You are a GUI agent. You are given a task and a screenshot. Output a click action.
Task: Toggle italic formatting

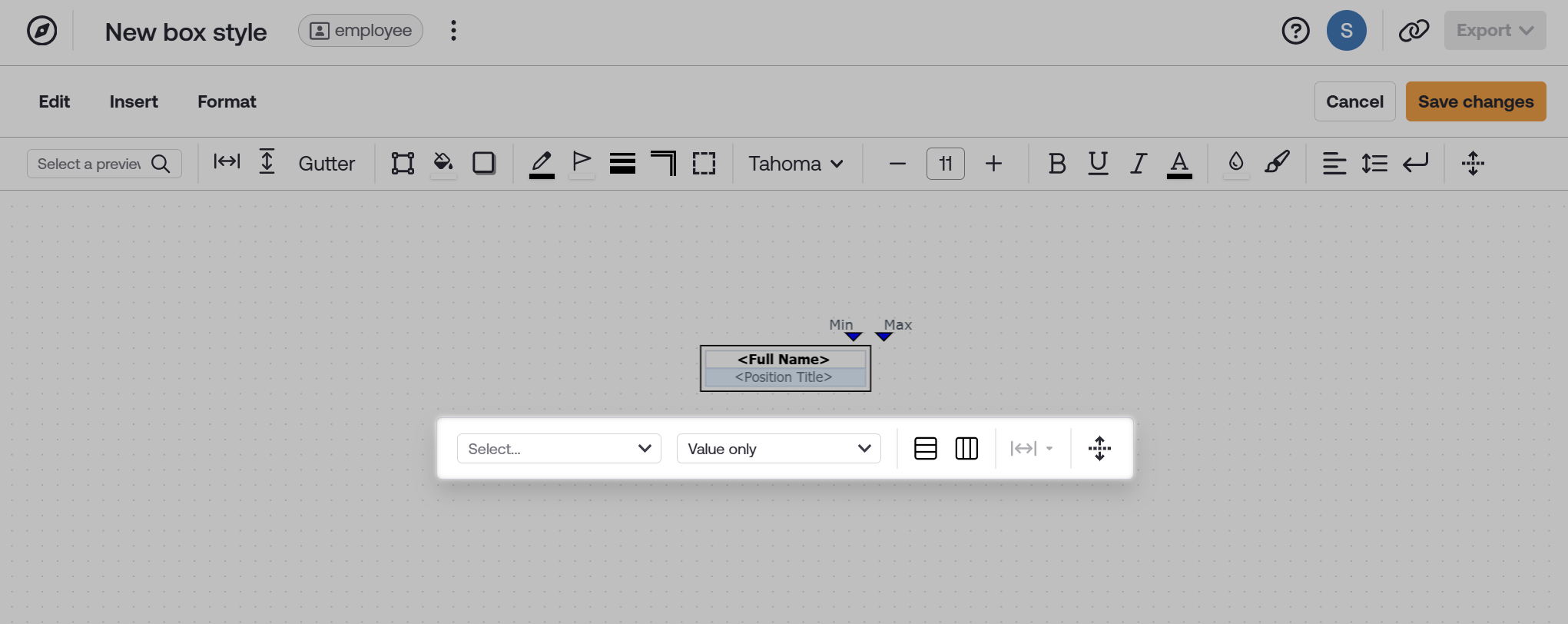click(1139, 164)
